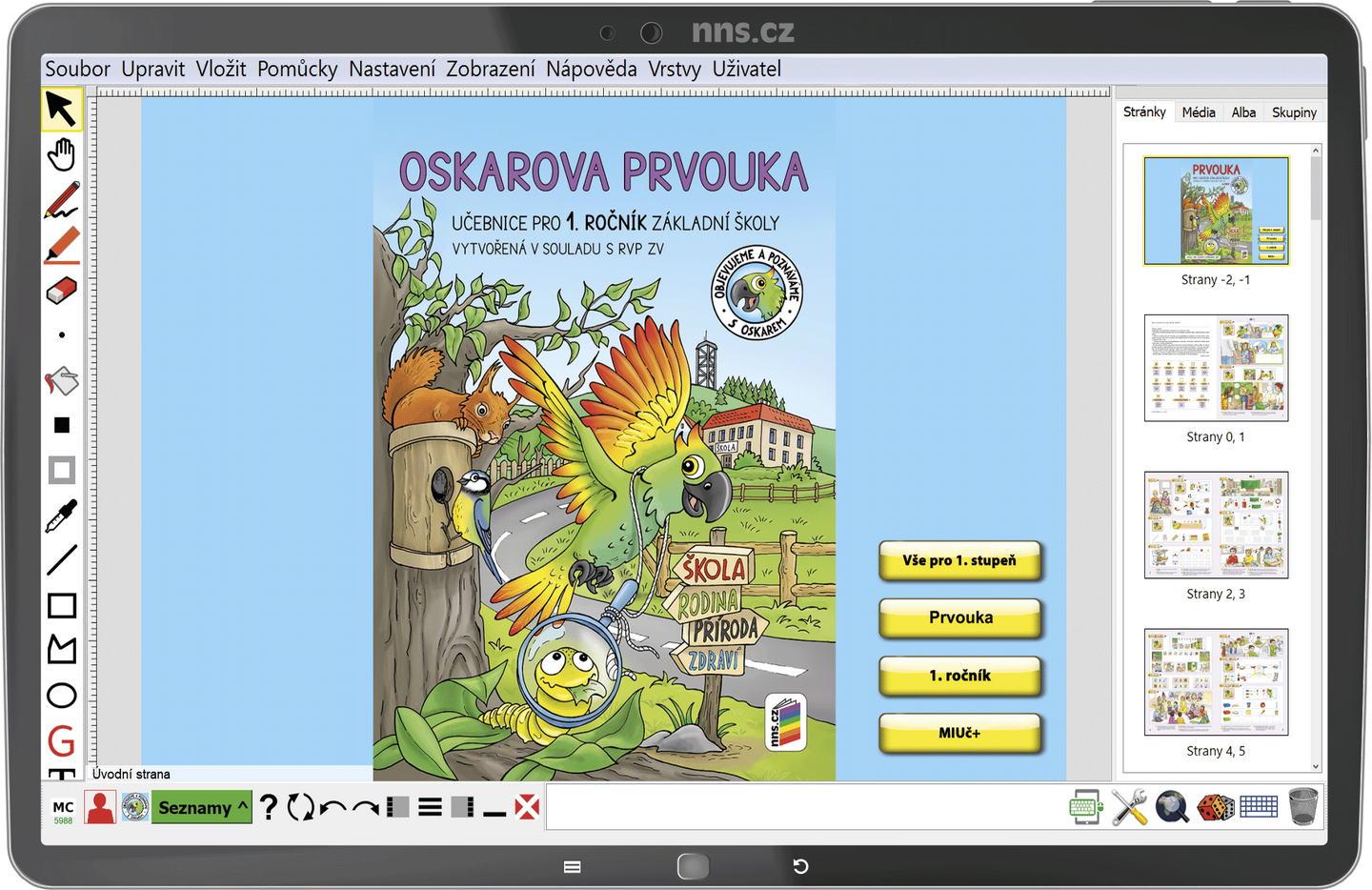Select the orange highlighter tool
The height and width of the screenshot is (890, 1372).
[x=62, y=246]
